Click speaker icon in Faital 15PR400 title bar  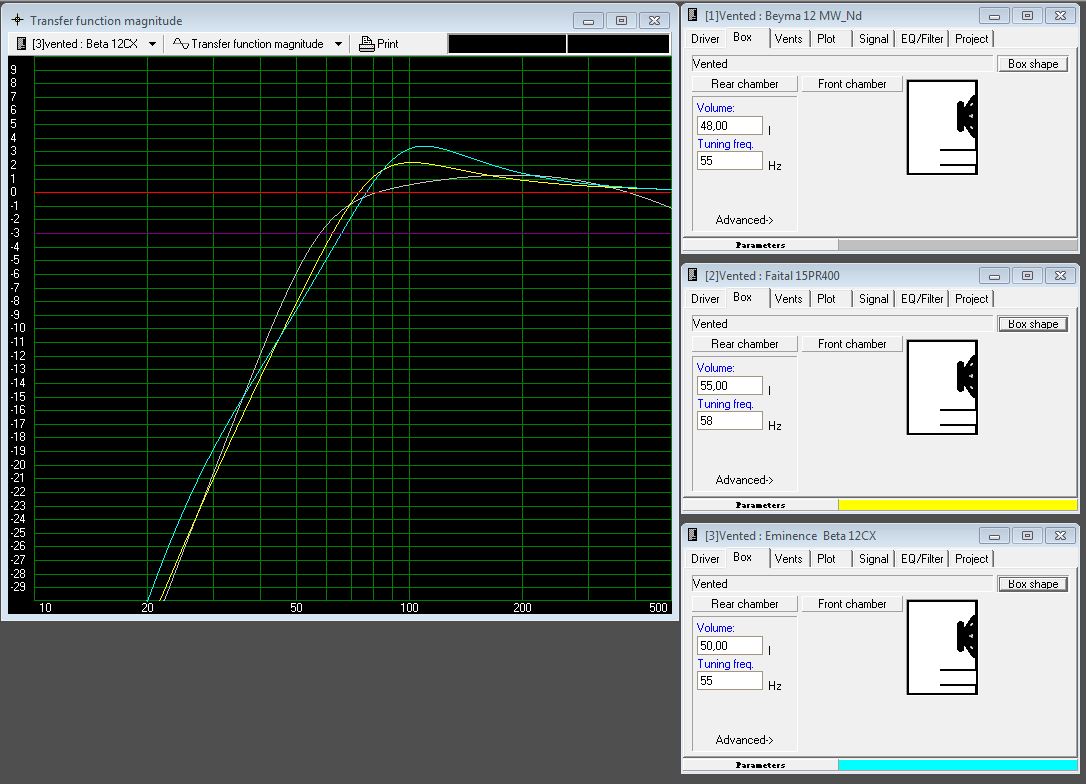tap(693, 275)
